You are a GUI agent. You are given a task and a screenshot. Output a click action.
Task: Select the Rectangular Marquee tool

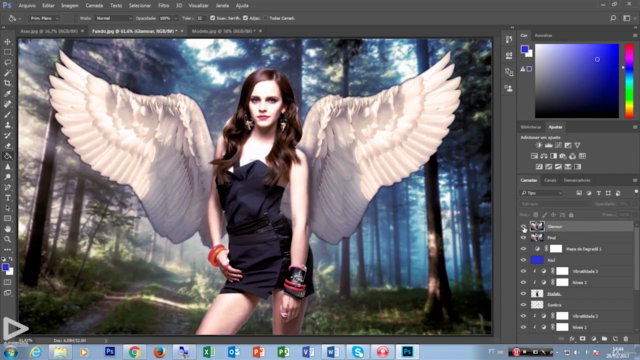click(8, 52)
